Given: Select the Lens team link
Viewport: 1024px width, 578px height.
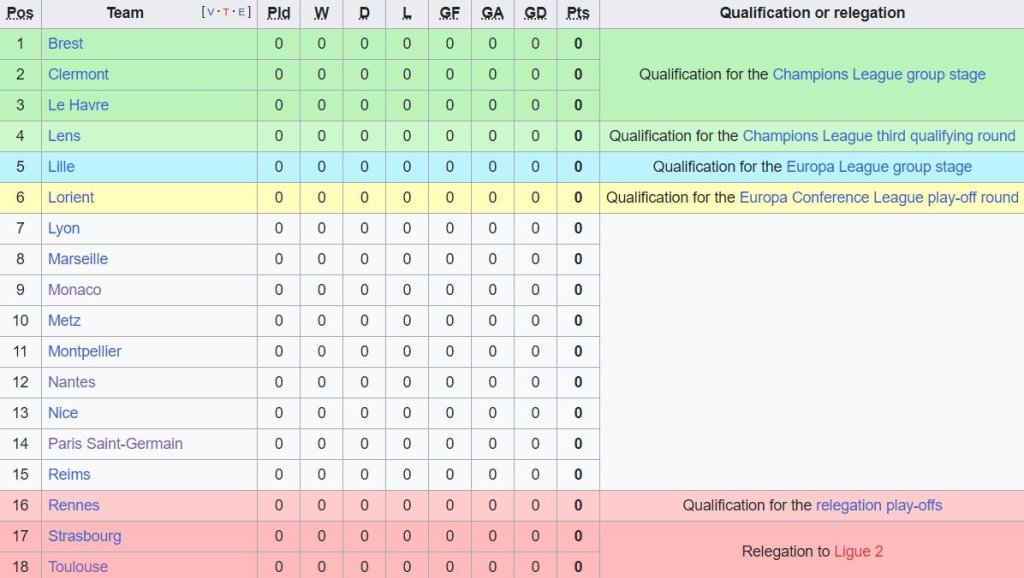Looking at the screenshot, I should point(64,136).
